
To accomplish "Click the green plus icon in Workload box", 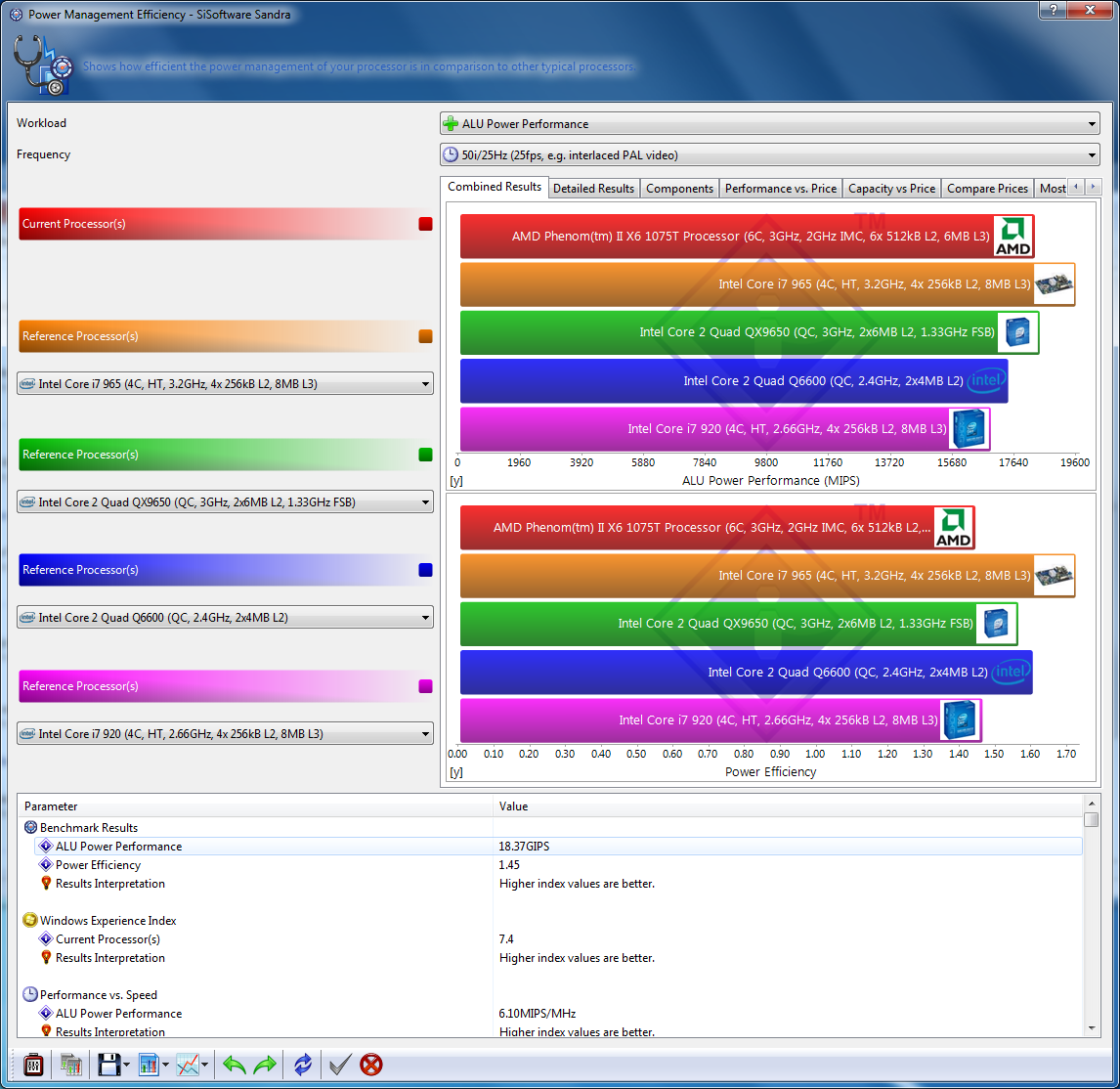I will click(x=451, y=123).
